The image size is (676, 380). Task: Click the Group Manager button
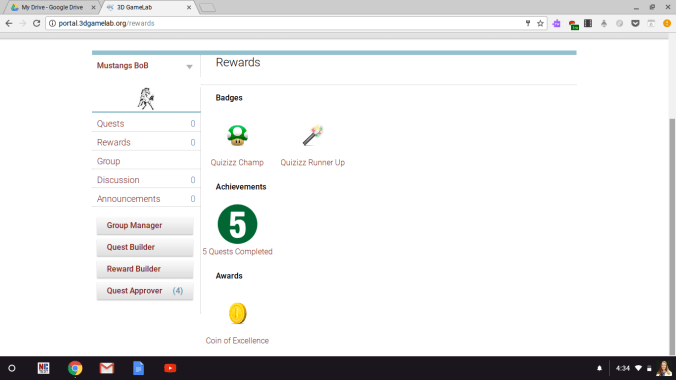click(x=145, y=226)
